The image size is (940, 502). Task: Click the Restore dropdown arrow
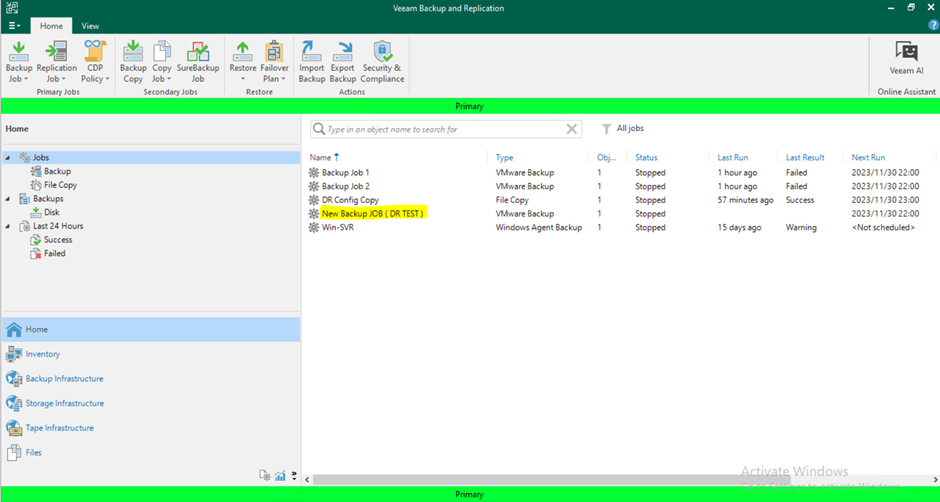click(243, 79)
